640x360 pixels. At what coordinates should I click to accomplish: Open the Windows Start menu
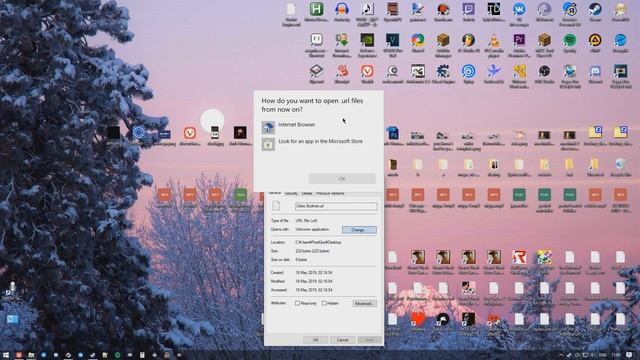6,355
